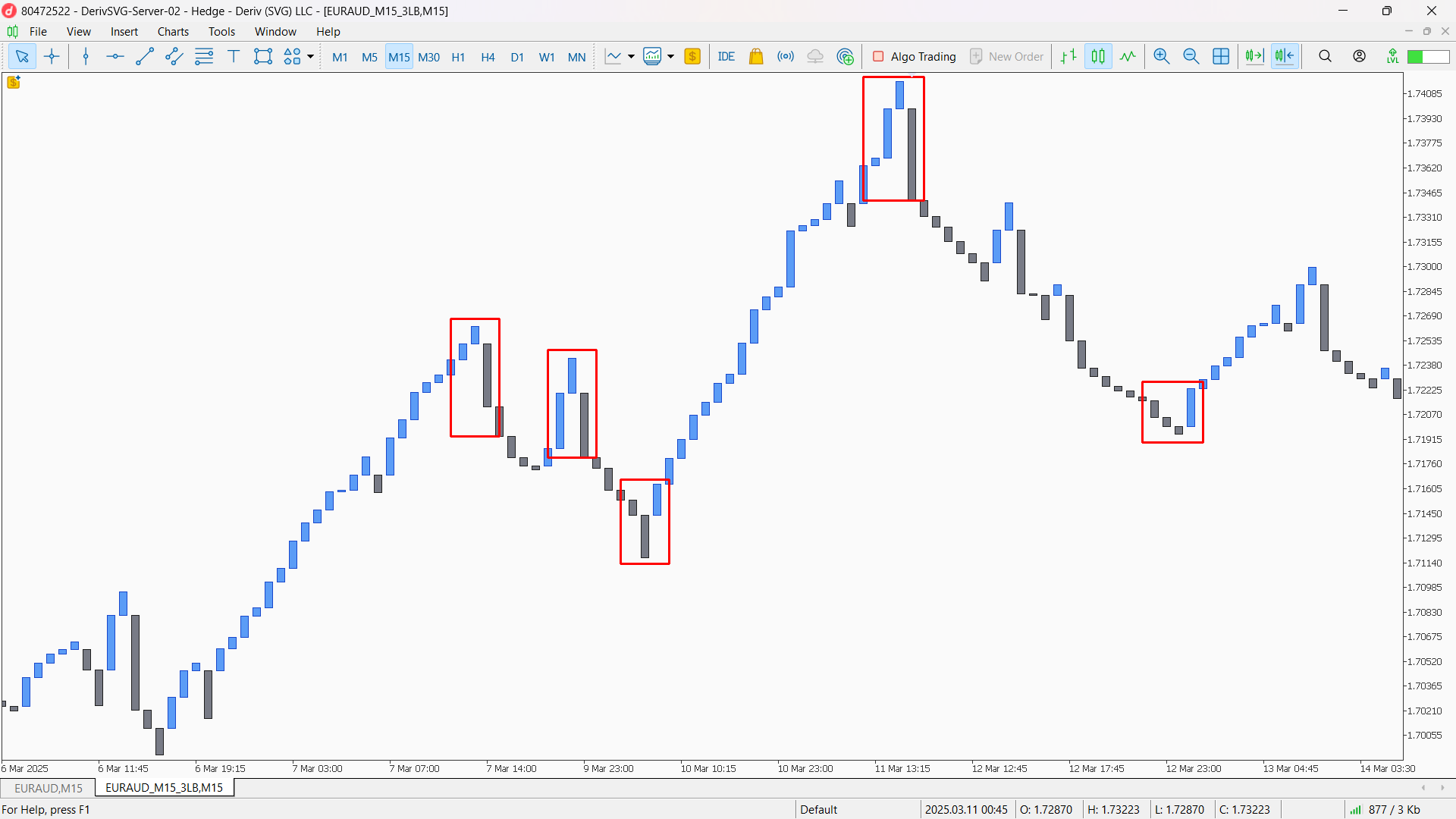Click the 10 Mar 23:00 time label
The image size is (1456, 819).
coord(805,768)
